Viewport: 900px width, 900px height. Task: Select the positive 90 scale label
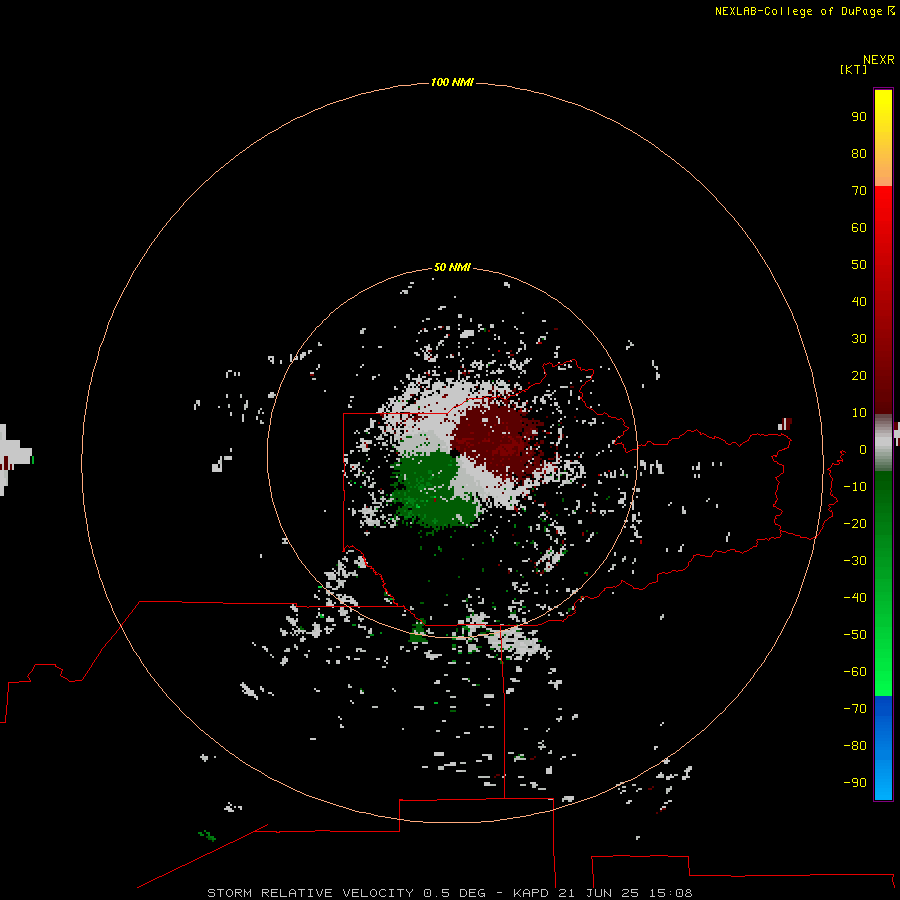click(x=859, y=117)
